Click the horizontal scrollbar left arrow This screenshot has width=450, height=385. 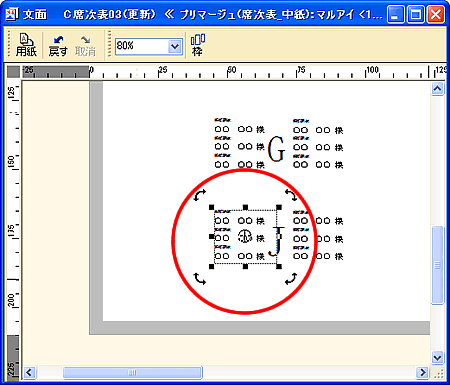(x=29, y=372)
